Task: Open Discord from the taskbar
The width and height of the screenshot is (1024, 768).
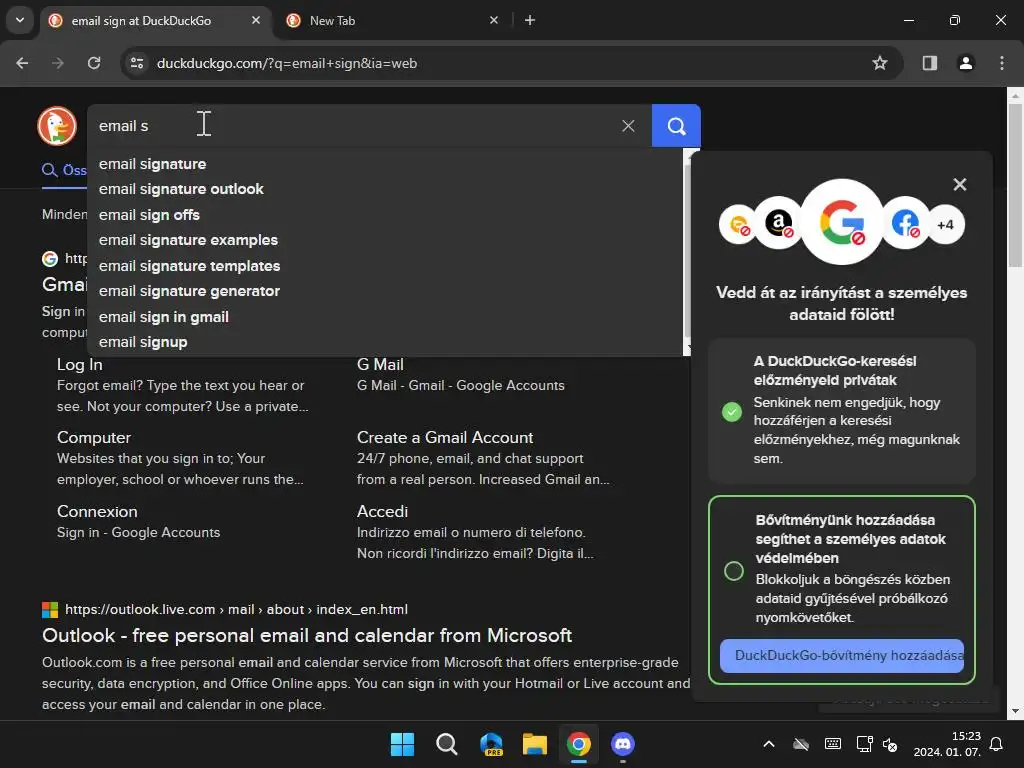Action: click(x=623, y=744)
